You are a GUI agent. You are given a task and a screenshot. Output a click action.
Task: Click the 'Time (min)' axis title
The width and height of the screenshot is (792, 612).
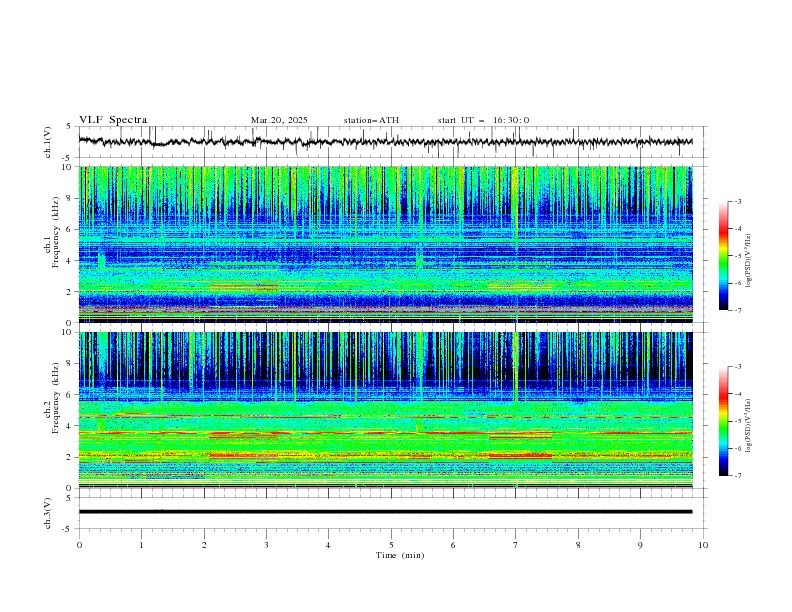tap(400, 555)
